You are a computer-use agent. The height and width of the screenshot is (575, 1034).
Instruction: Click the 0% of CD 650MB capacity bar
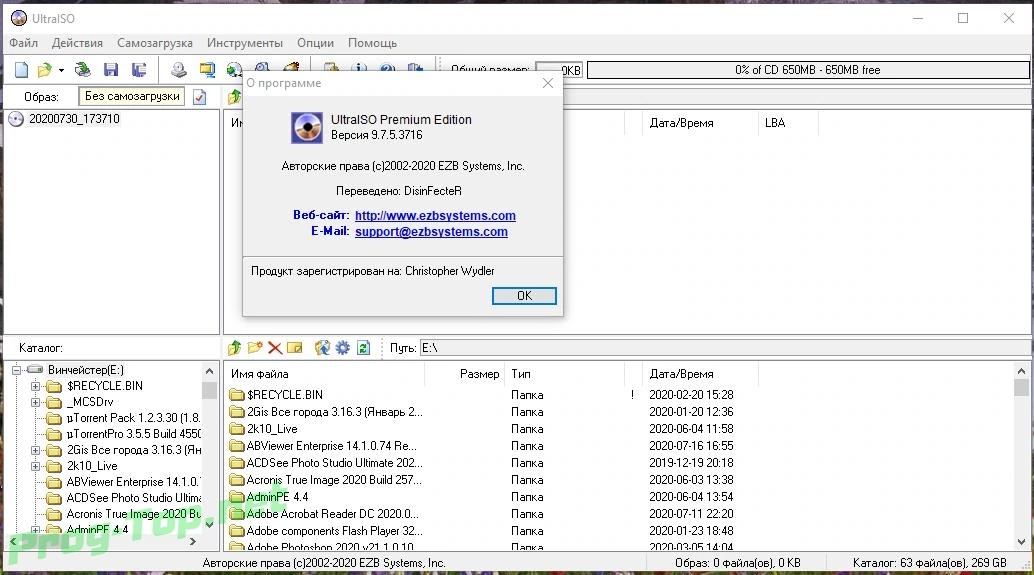(808, 70)
